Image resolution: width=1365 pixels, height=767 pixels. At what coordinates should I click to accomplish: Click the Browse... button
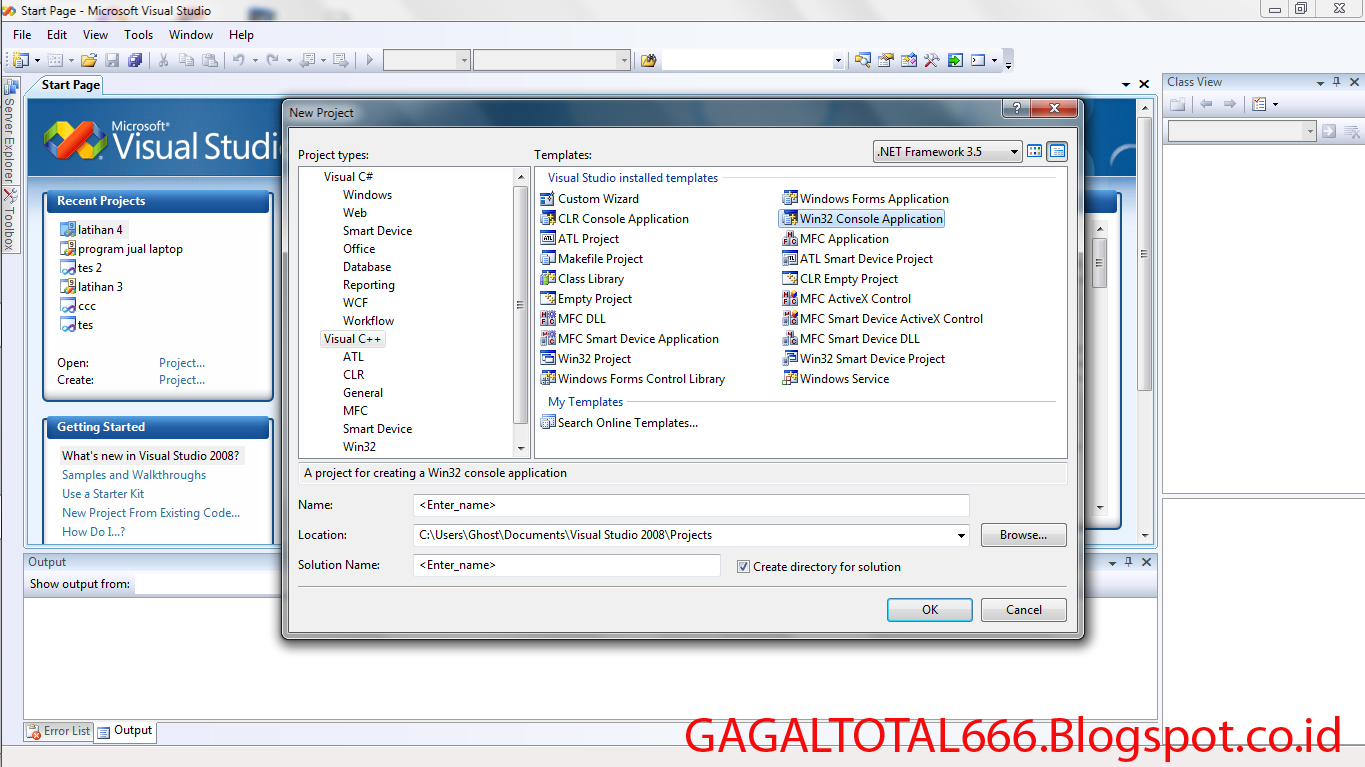1024,535
